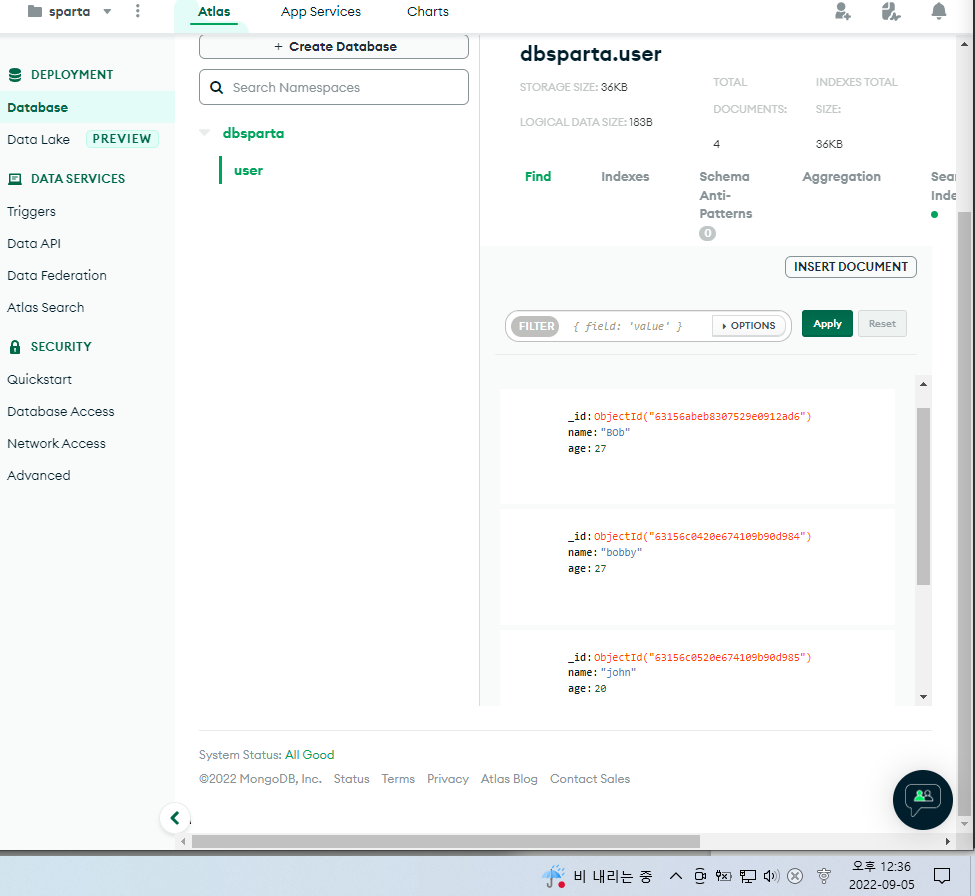Open the Windows notification center icon
This screenshot has width=975, height=896.
941,876
